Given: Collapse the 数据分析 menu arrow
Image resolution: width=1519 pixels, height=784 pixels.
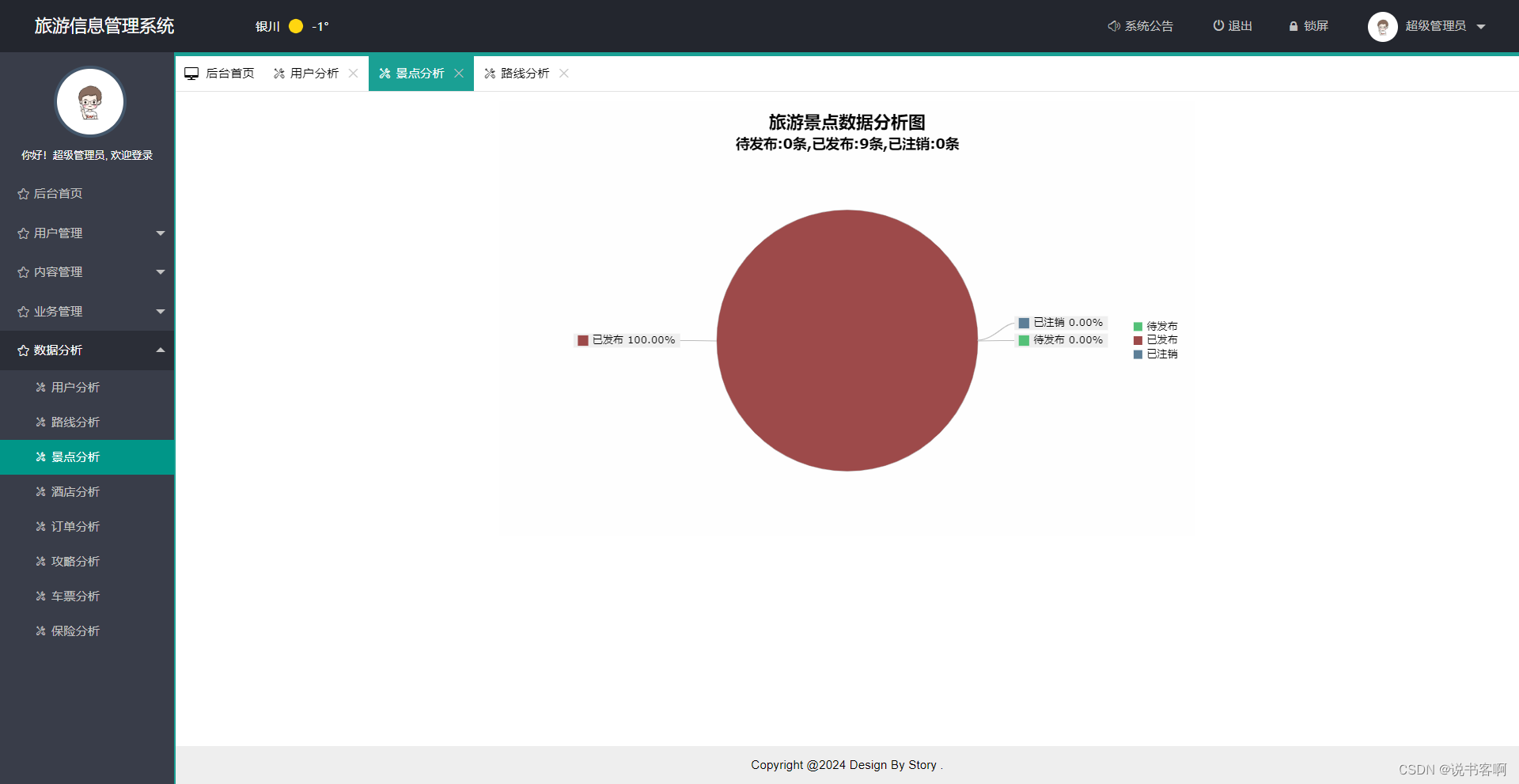Looking at the screenshot, I should (x=161, y=350).
